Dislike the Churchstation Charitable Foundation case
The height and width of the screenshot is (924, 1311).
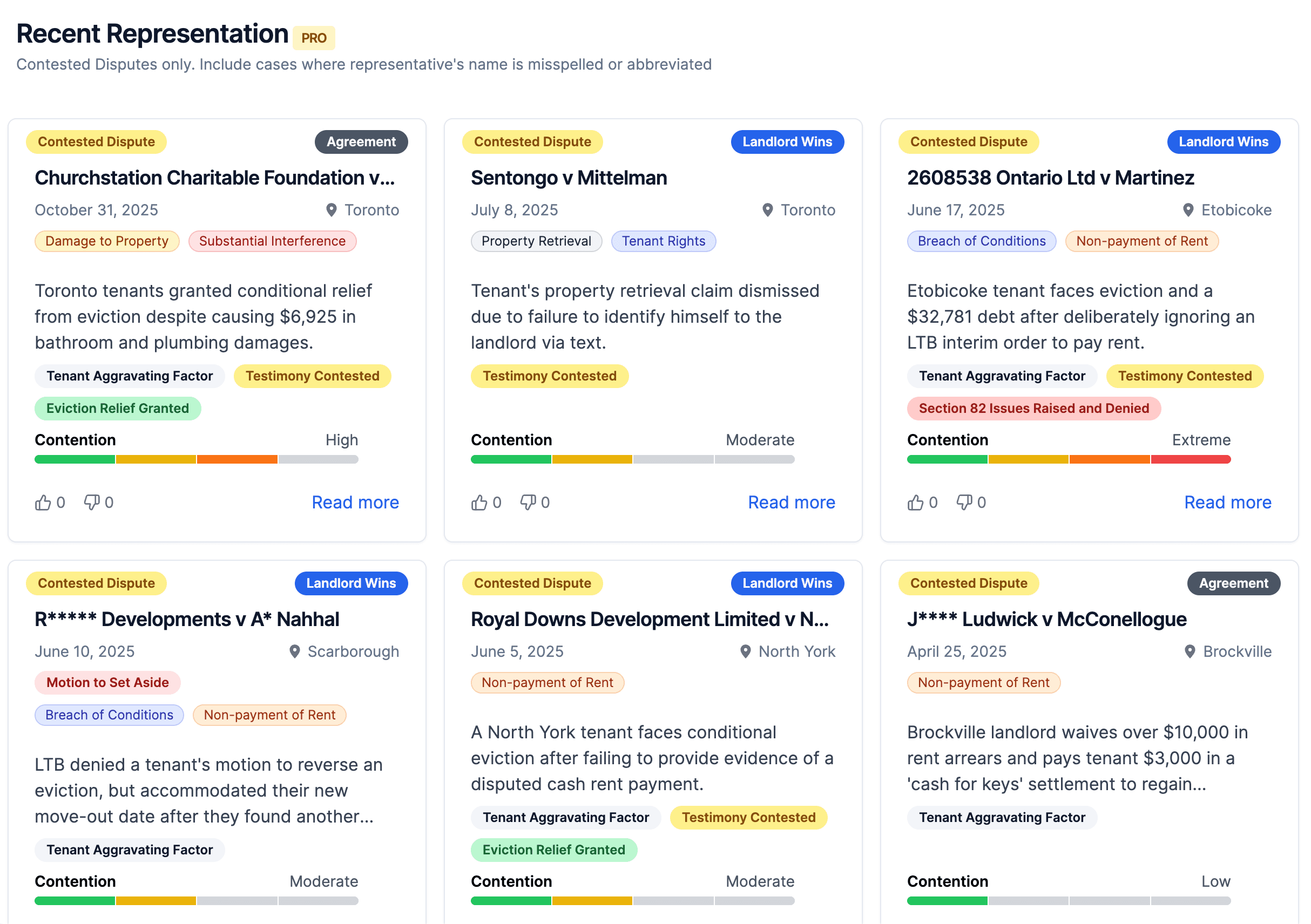pos(92,503)
